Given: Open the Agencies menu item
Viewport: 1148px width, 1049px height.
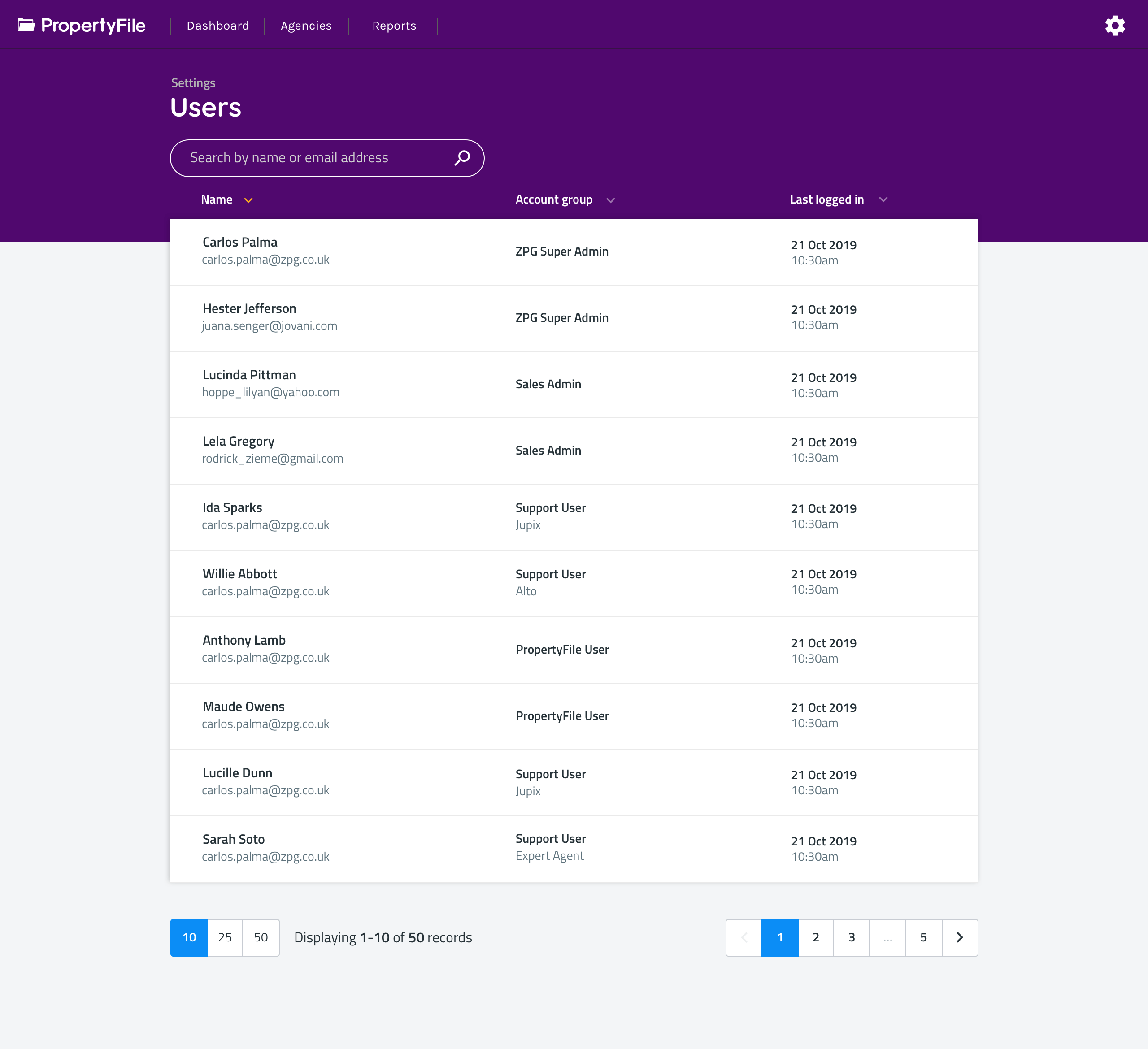Looking at the screenshot, I should click(306, 26).
